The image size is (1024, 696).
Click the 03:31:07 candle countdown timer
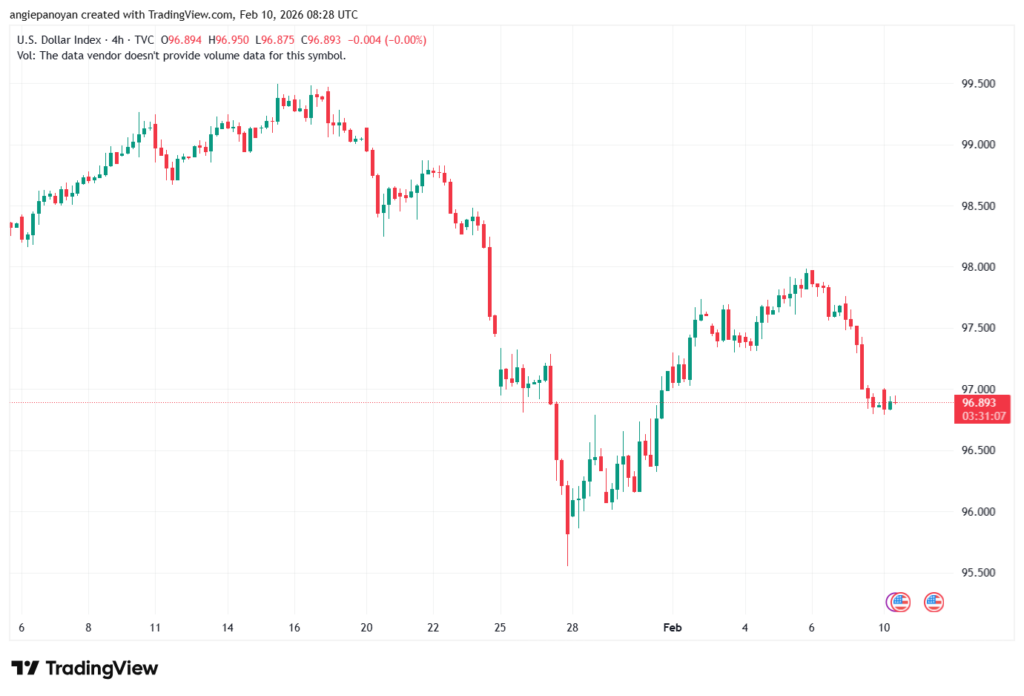(x=982, y=415)
